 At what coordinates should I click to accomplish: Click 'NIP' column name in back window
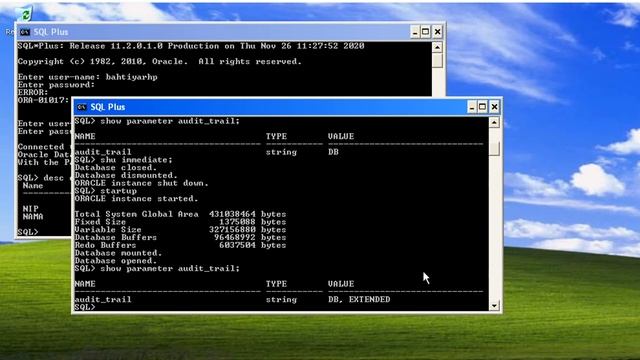coord(30,209)
